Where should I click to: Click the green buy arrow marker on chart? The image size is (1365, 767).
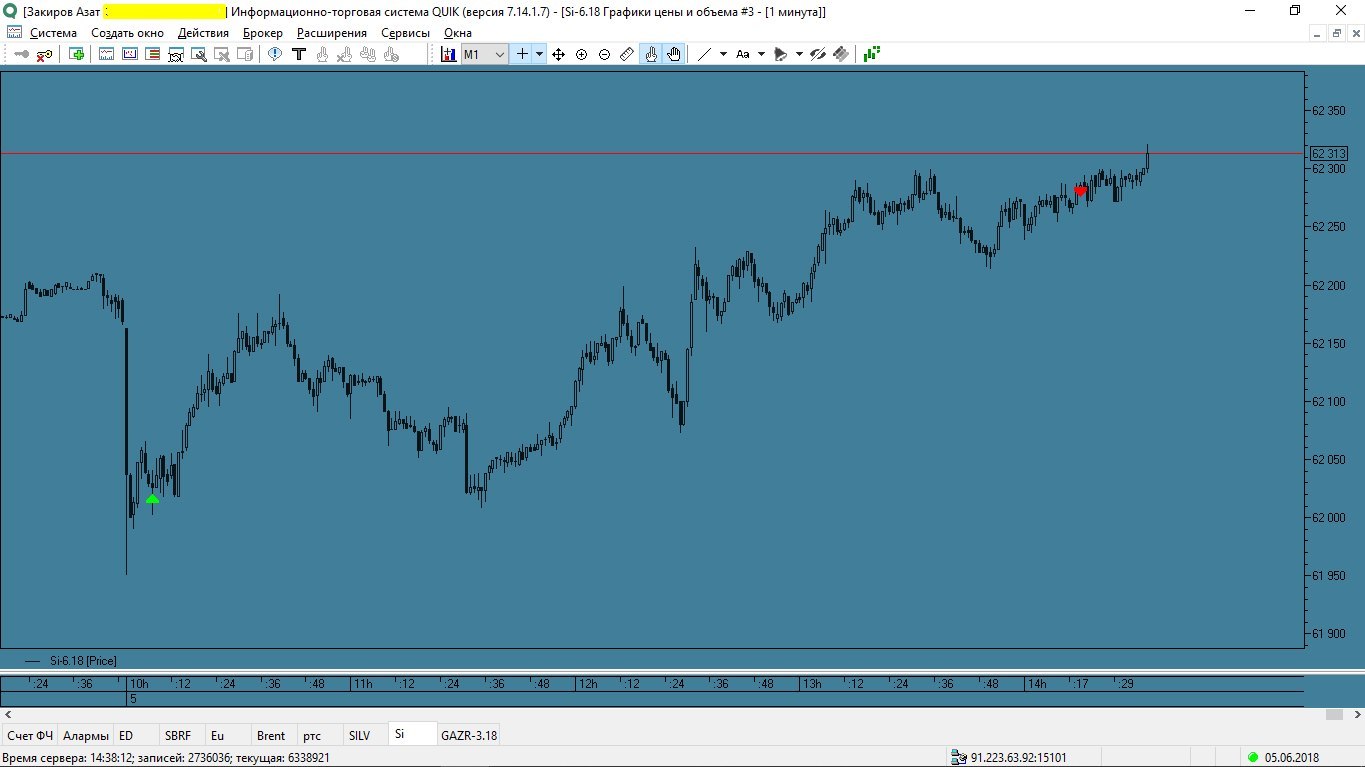coord(152,498)
